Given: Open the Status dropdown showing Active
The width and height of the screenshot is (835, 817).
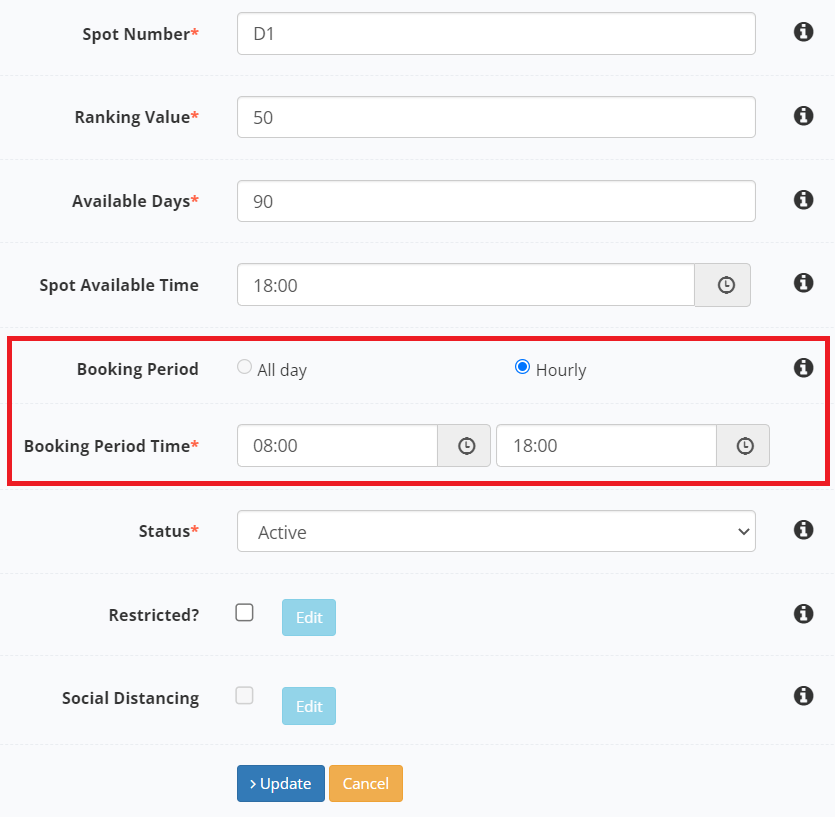Looking at the screenshot, I should [x=496, y=532].
